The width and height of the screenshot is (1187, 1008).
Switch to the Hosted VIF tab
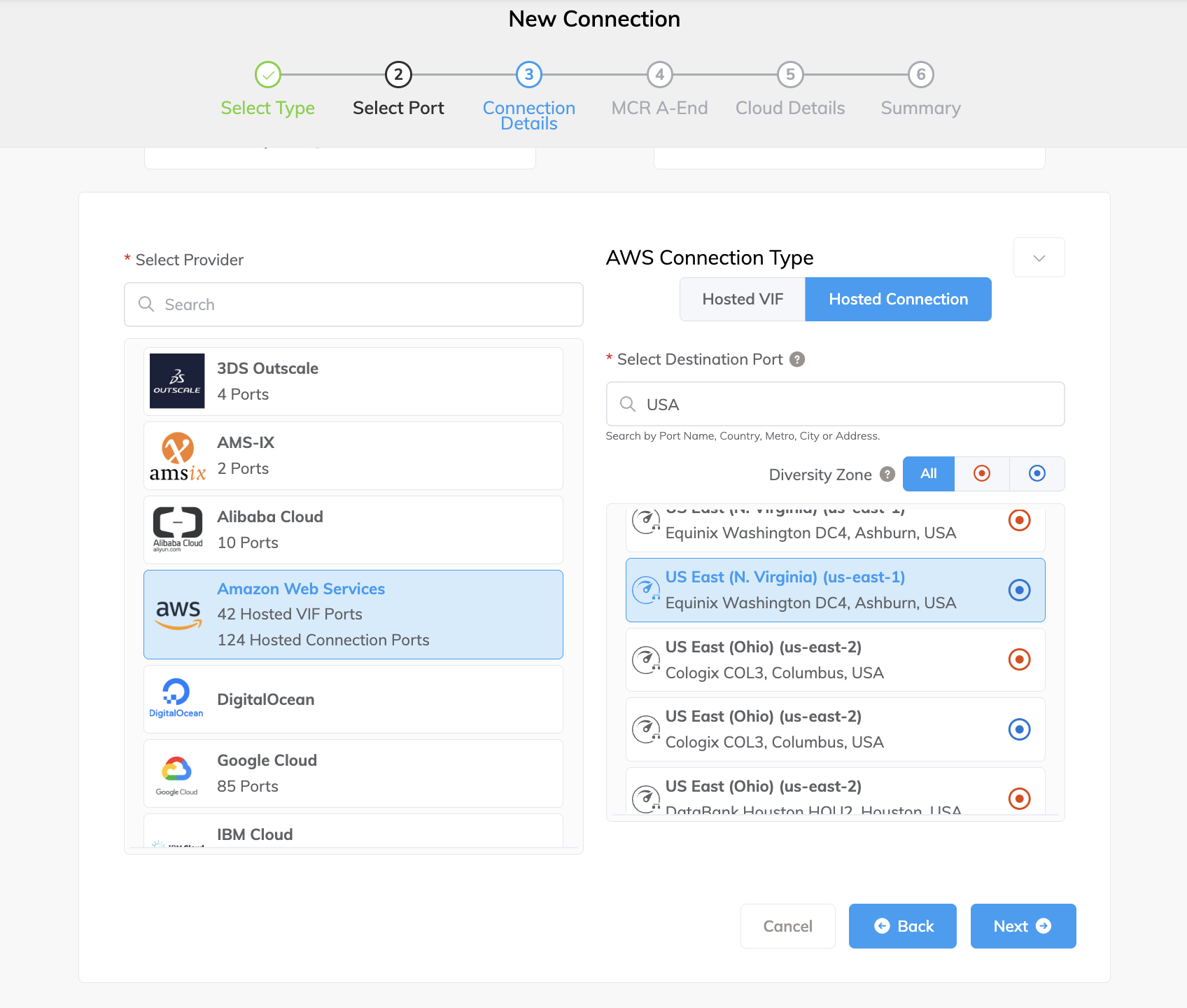click(742, 299)
